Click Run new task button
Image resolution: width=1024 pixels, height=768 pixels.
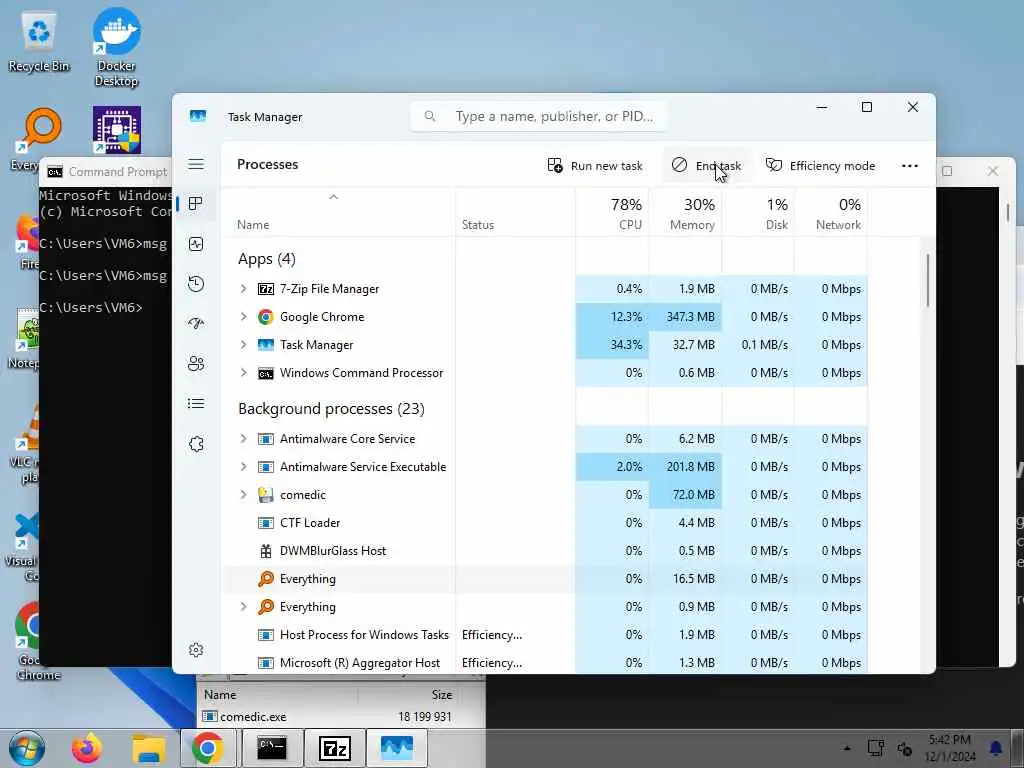tap(595, 166)
